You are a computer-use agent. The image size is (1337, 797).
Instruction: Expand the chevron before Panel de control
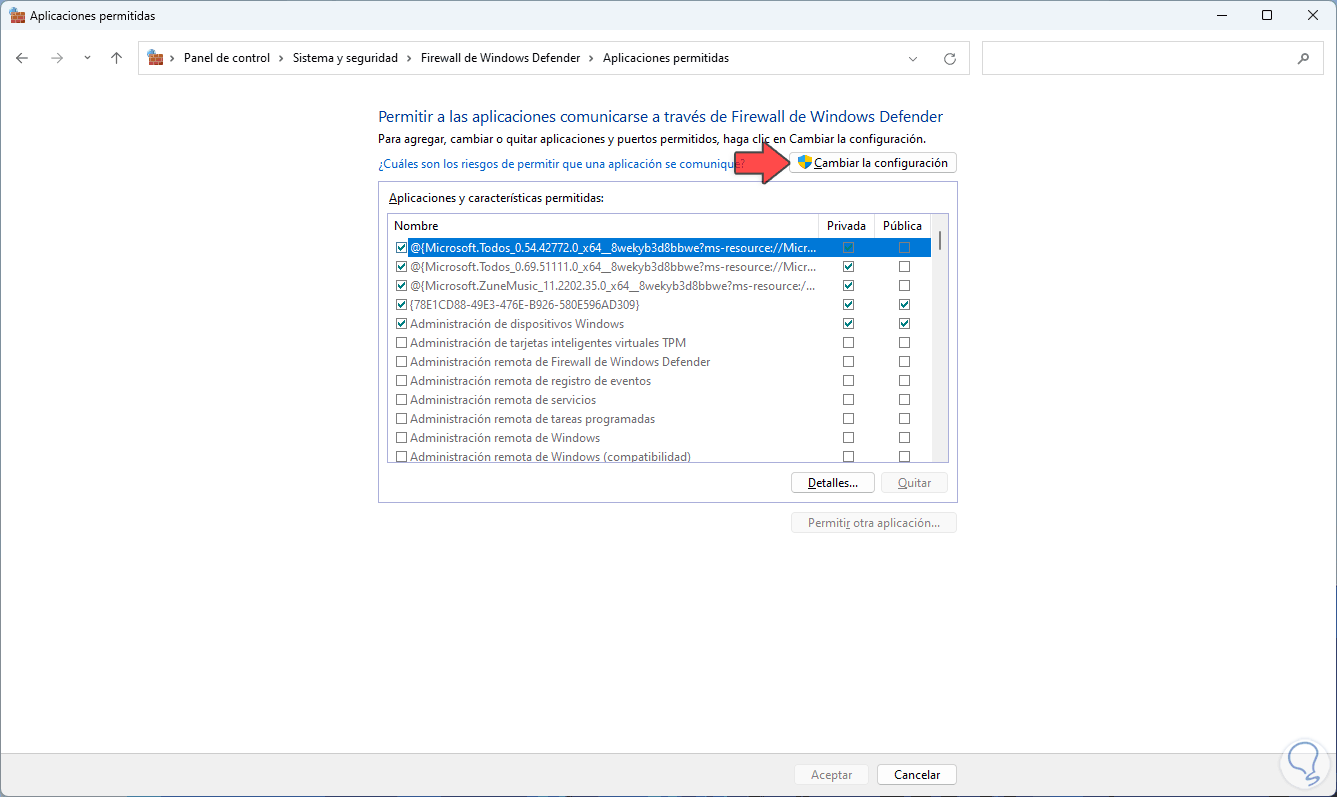(x=174, y=58)
